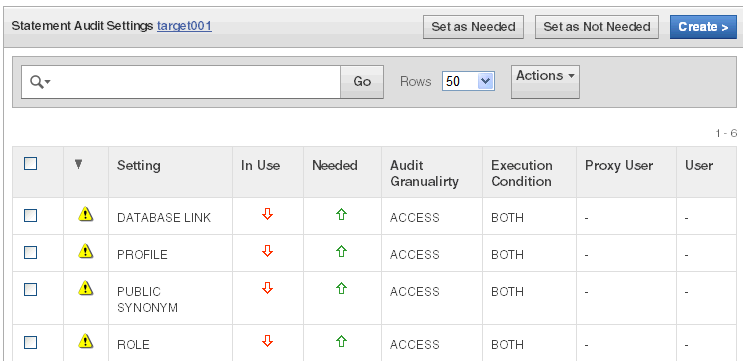Click the red In Use arrow for DATABASE LINK

pos(268,215)
